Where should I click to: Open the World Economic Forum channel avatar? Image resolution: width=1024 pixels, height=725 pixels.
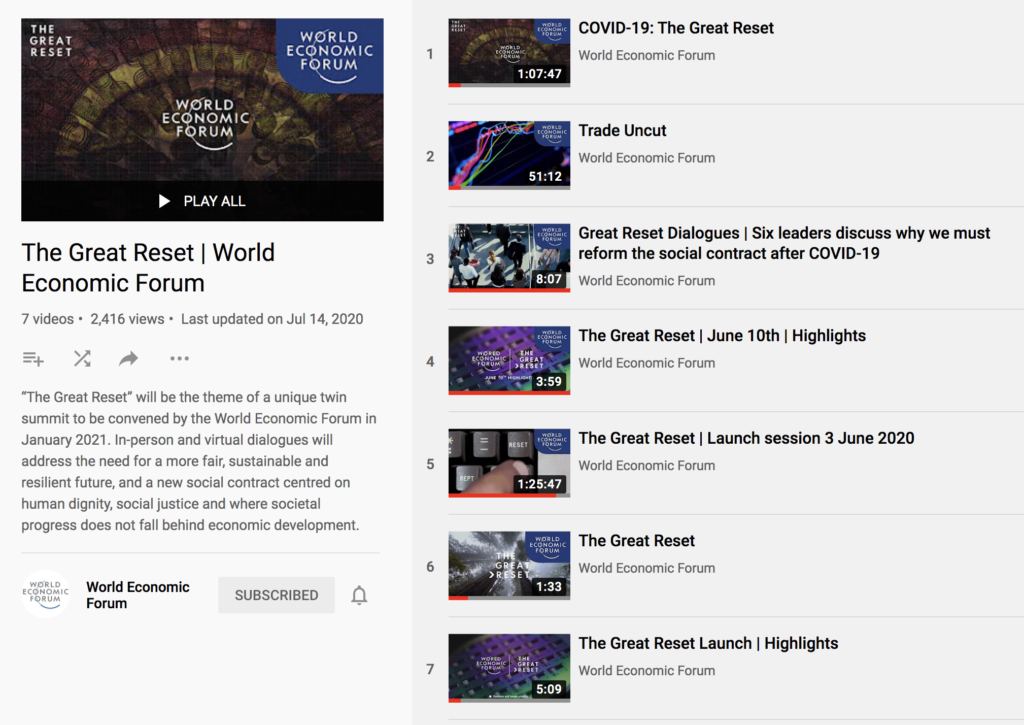pos(46,594)
